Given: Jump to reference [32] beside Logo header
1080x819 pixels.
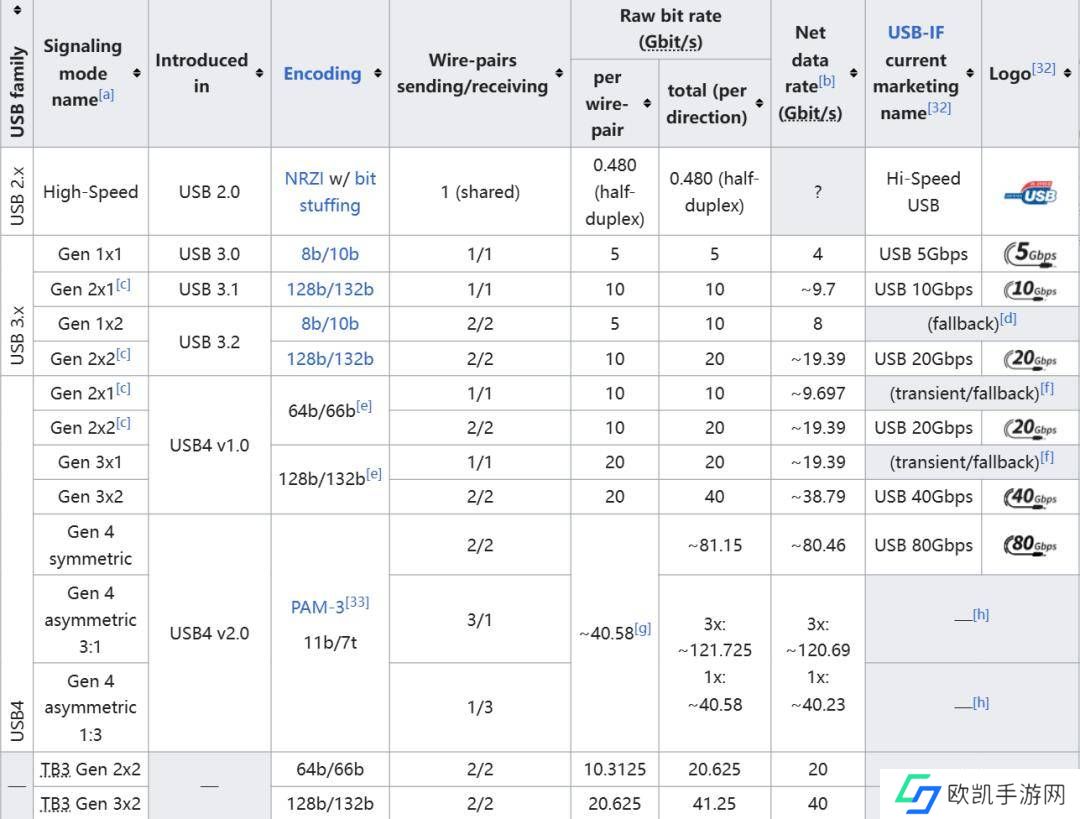Looking at the screenshot, I should point(1043,68).
